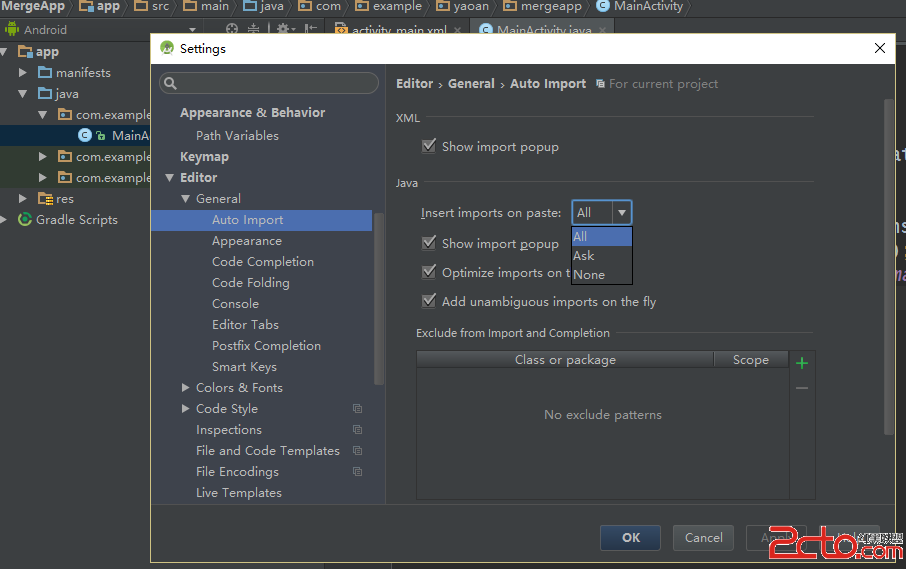The width and height of the screenshot is (906, 569).
Task: Select Editor Tabs settings item
Action: (x=245, y=325)
